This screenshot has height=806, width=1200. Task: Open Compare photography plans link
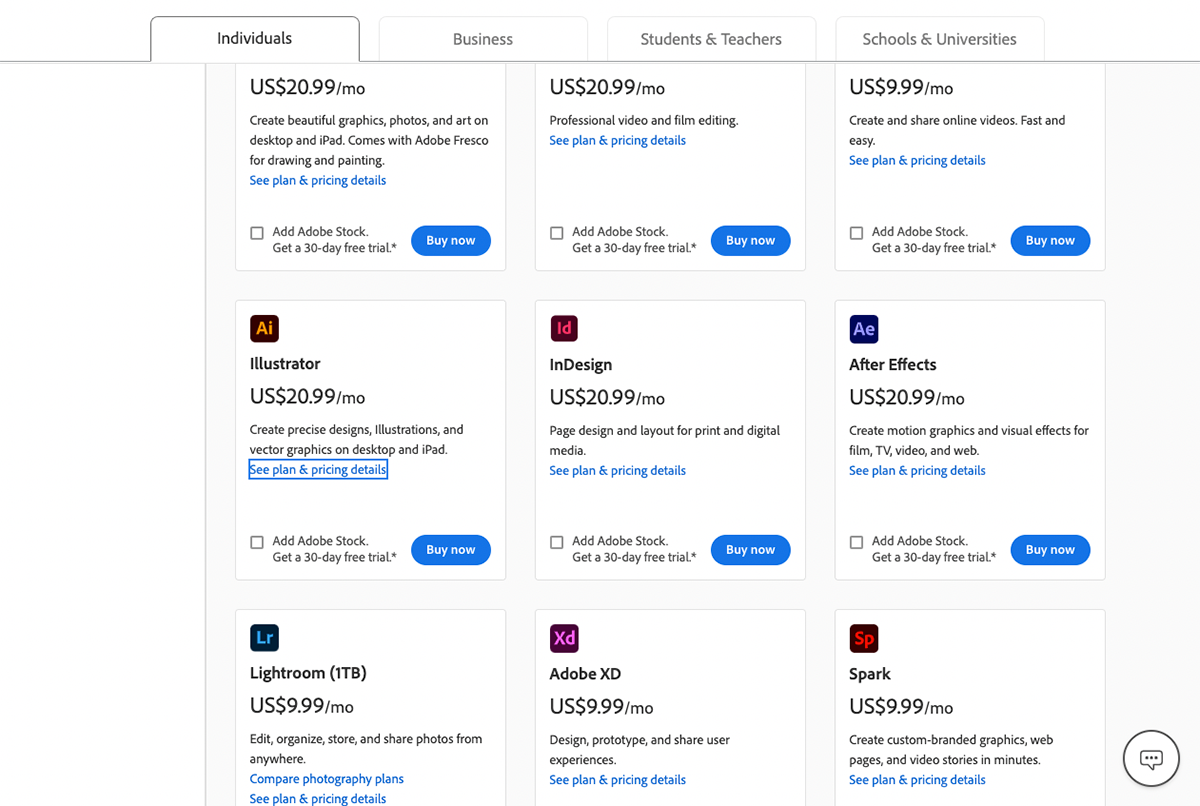point(326,778)
